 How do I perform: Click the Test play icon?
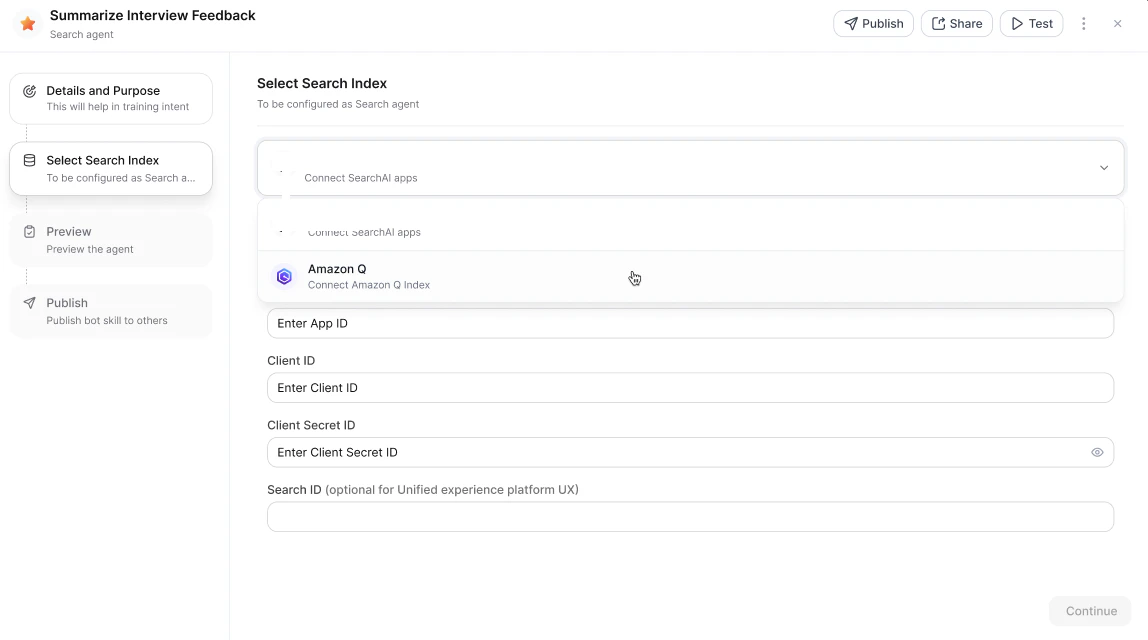pyautogui.click(x=1015, y=23)
